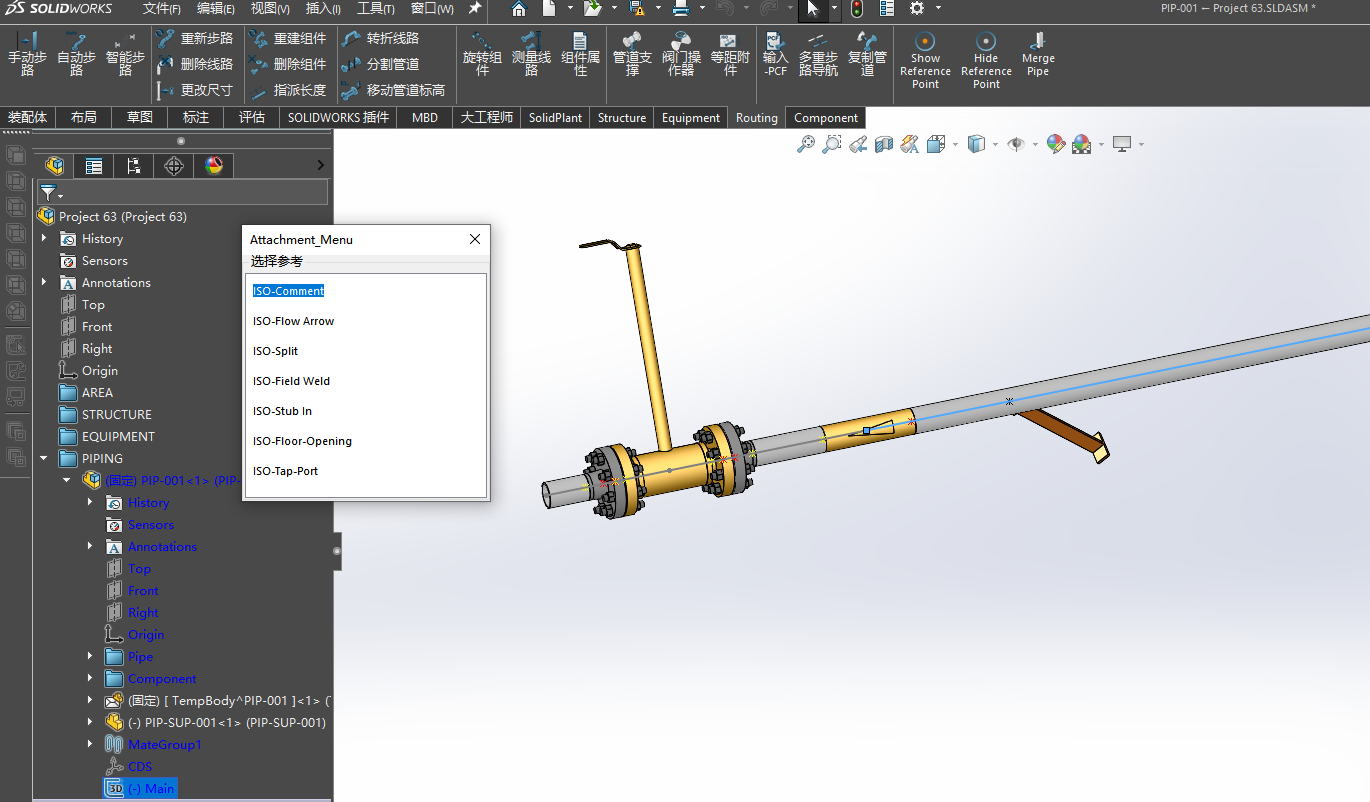Open the 文件(F) menu
Screen dimensions: 1370x802
coord(162,9)
